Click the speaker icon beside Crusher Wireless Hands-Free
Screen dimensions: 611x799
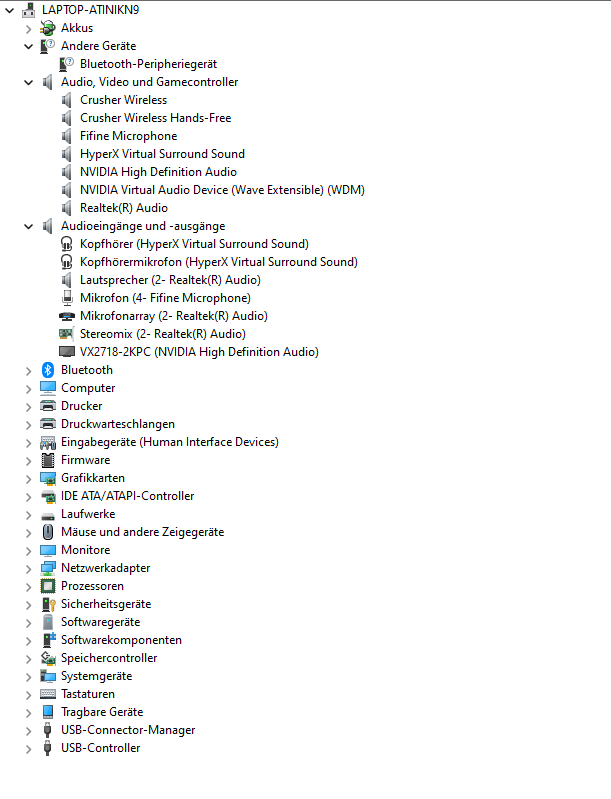pyautogui.click(x=67, y=118)
